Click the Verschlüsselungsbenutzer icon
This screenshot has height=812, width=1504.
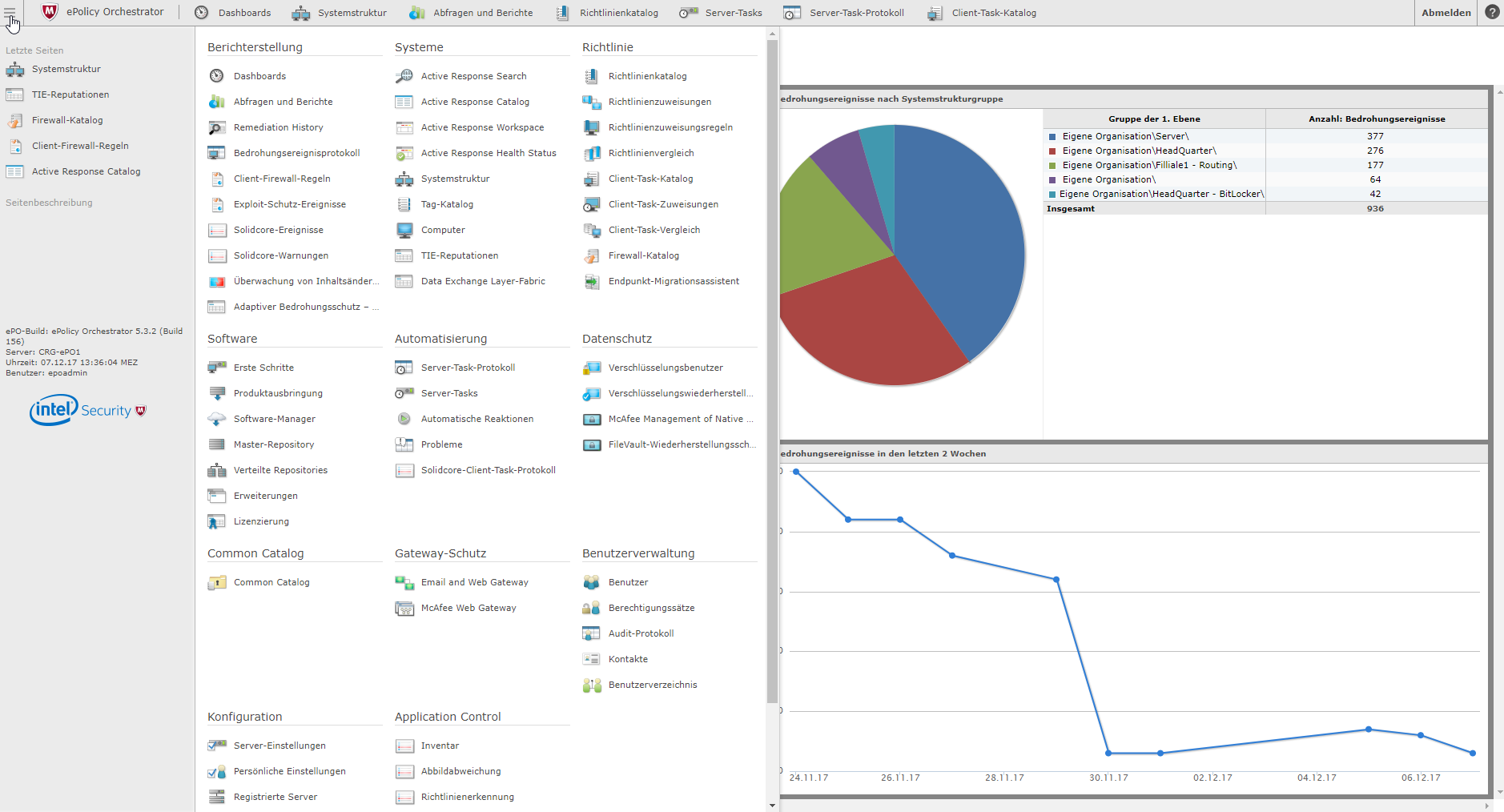(x=591, y=368)
